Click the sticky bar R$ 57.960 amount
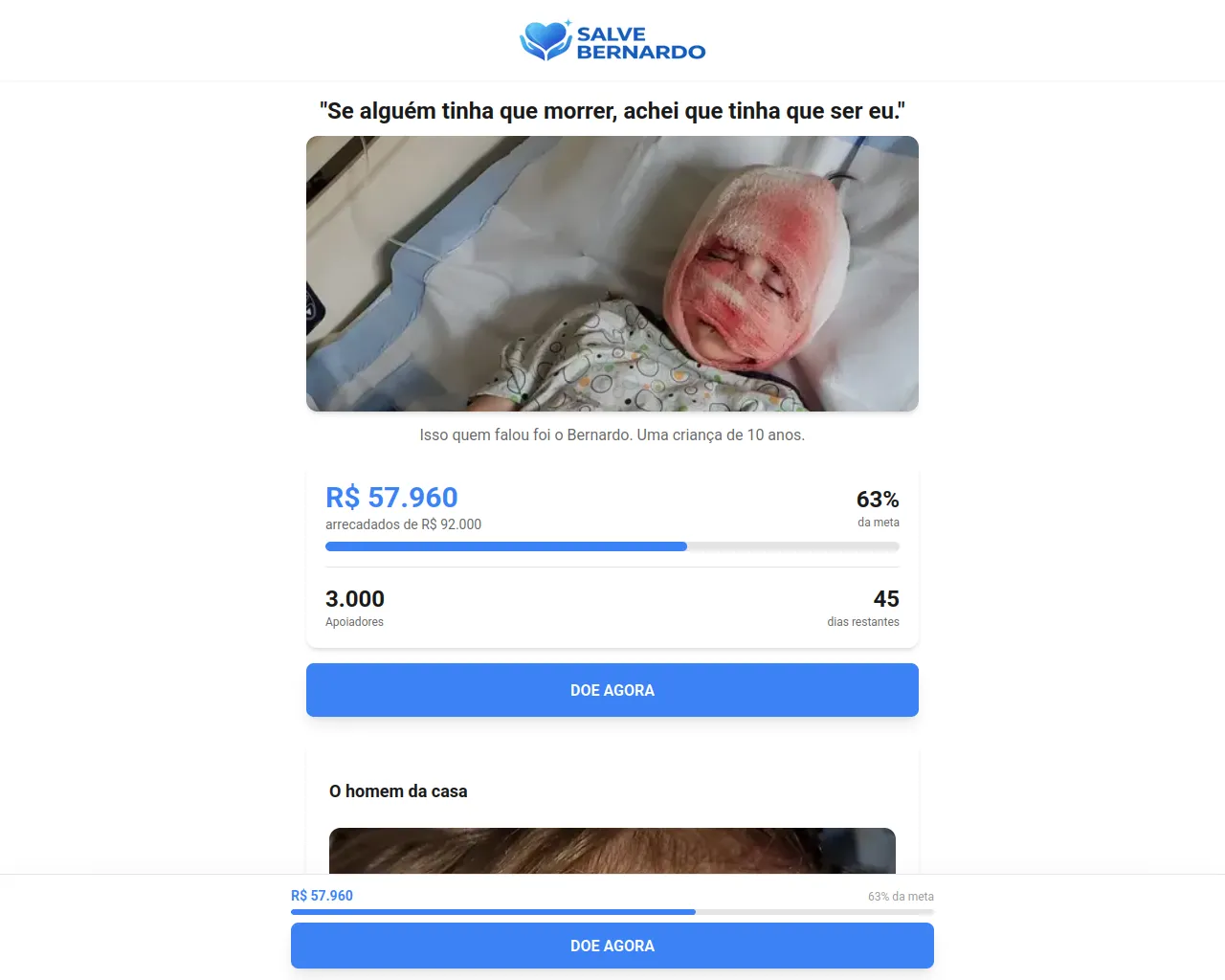This screenshot has width=1225, height=980. pos(322,896)
